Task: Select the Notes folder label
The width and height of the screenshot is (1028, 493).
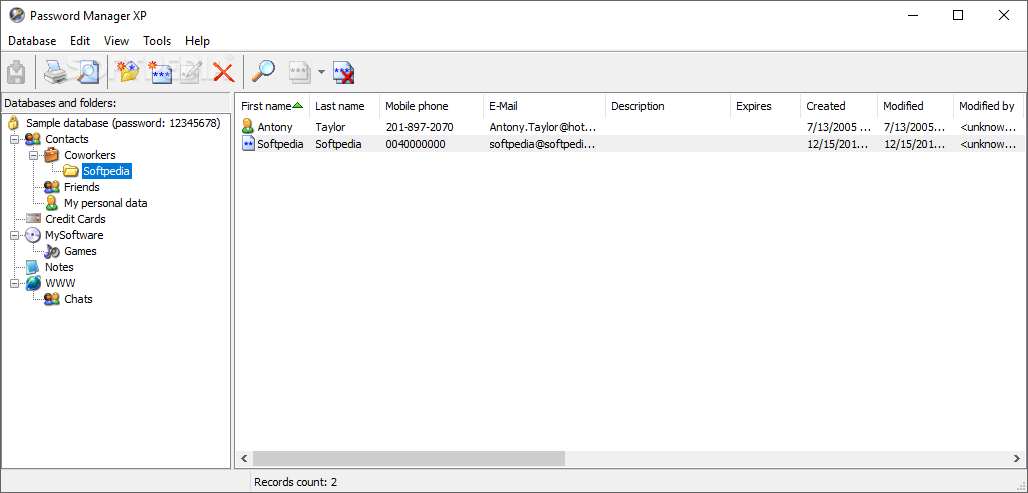Action: click(x=59, y=267)
